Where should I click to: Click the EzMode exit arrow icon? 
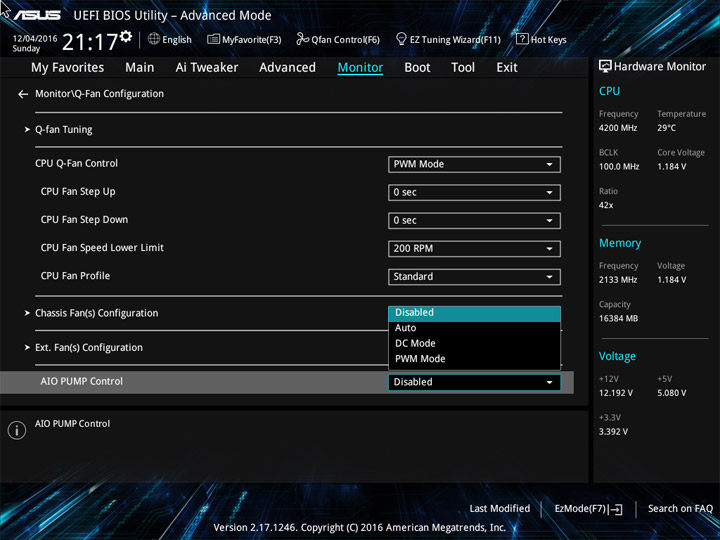click(617, 509)
